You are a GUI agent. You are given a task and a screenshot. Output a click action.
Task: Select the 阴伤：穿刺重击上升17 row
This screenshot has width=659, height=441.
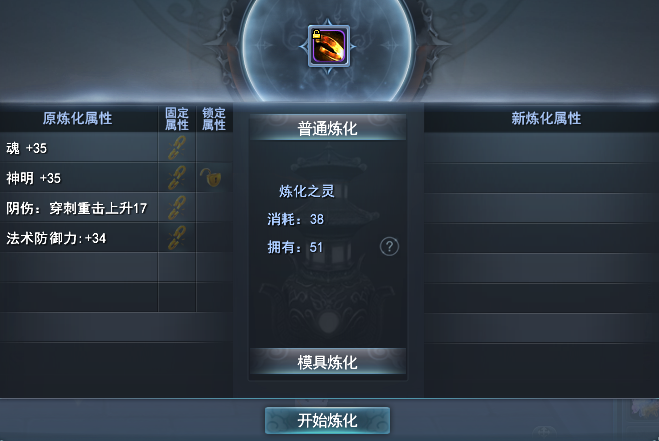pos(79,208)
